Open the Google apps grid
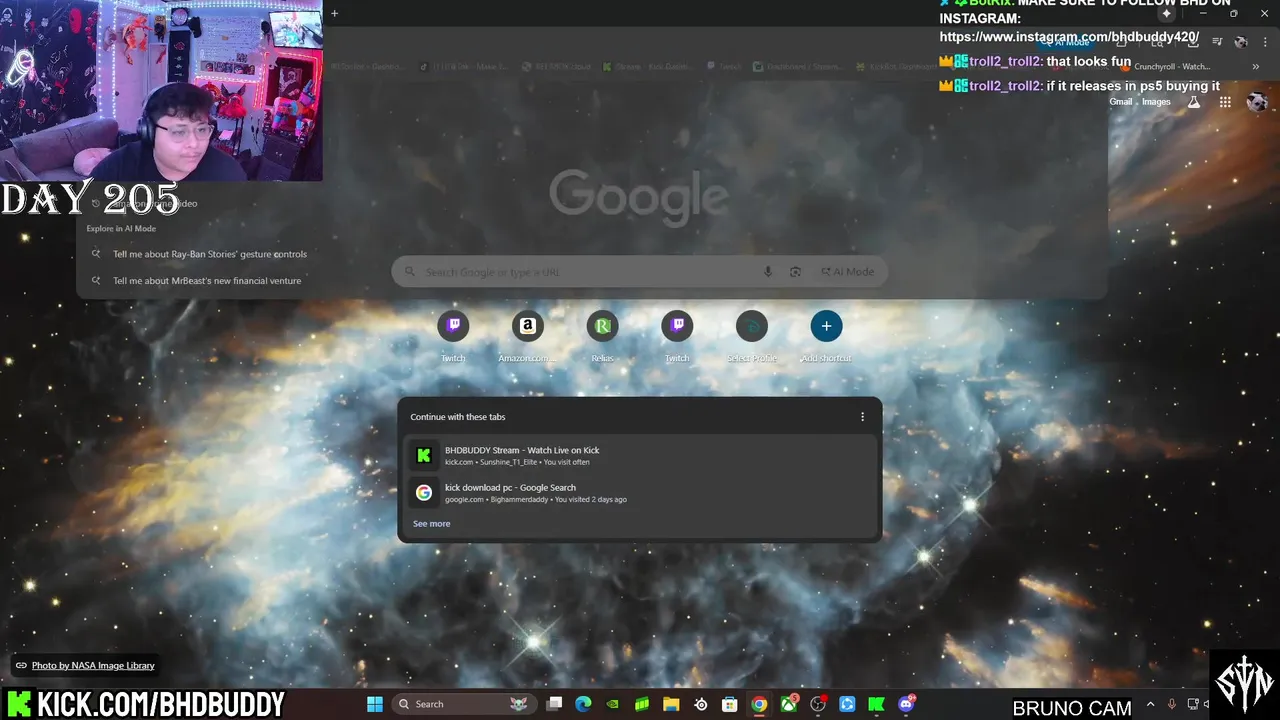 pyautogui.click(x=1225, y=102)
